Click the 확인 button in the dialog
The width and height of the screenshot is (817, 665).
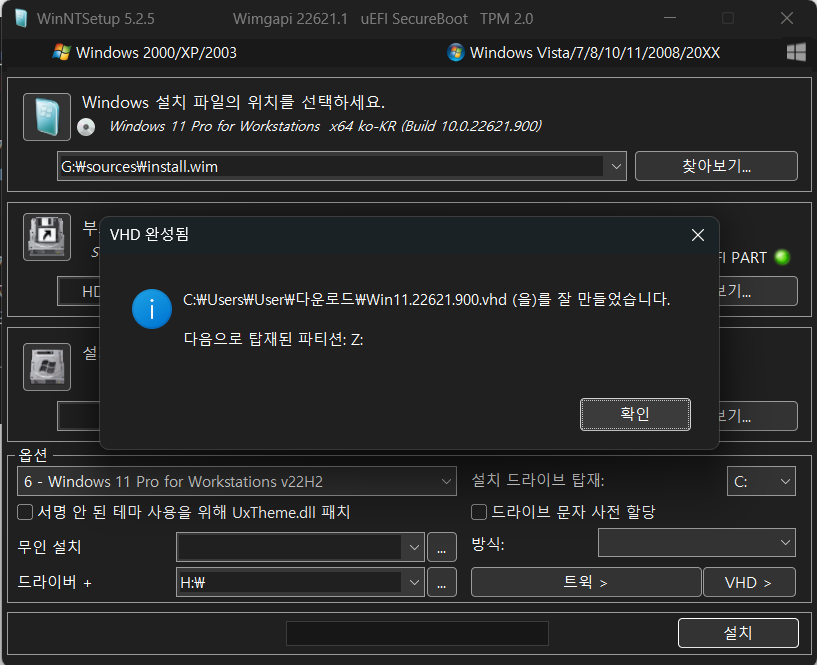[635, 414]
